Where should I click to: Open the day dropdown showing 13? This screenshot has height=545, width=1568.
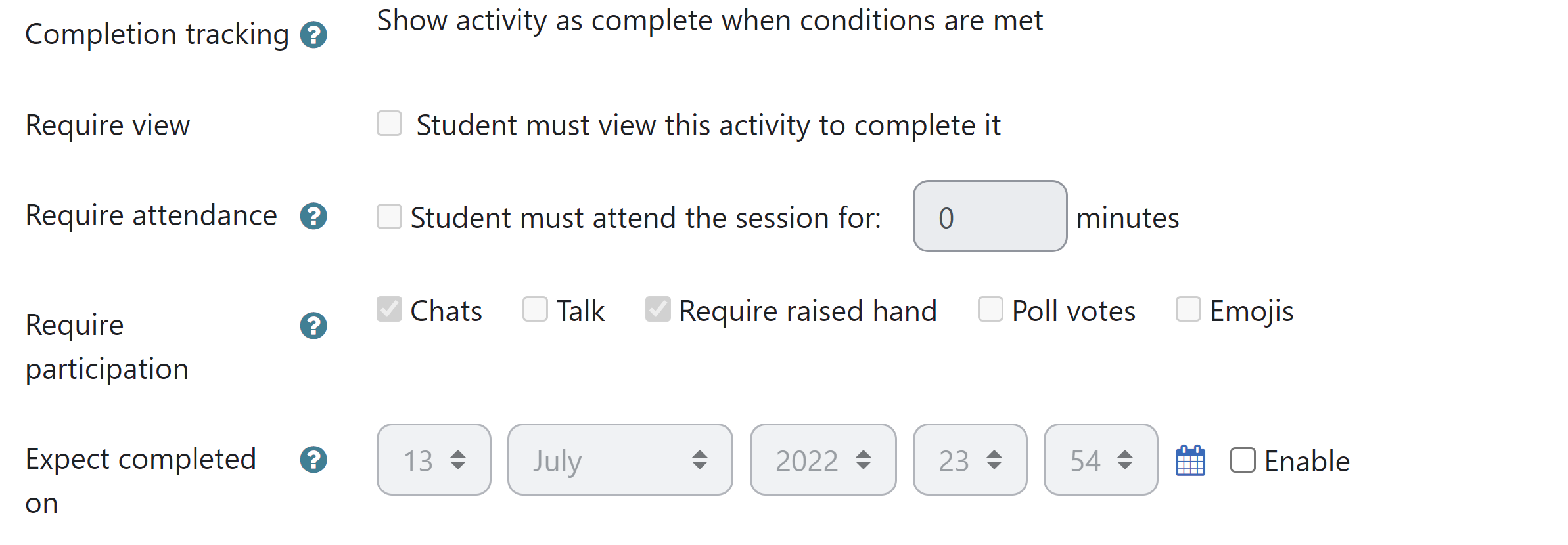point(434,460)
